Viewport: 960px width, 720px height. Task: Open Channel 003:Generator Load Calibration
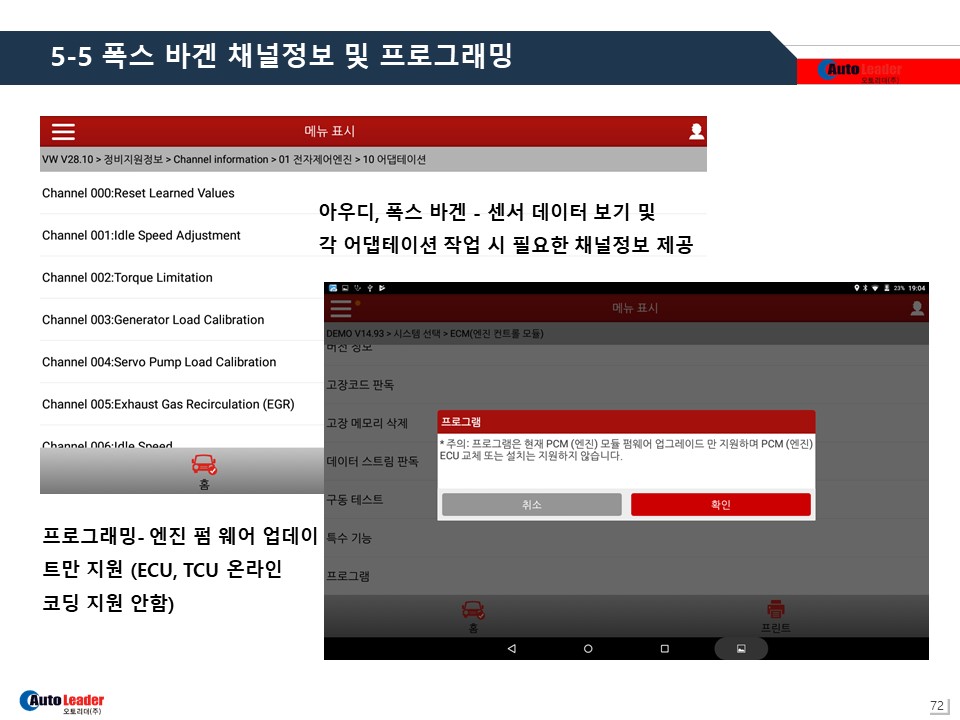pos(182,320)
